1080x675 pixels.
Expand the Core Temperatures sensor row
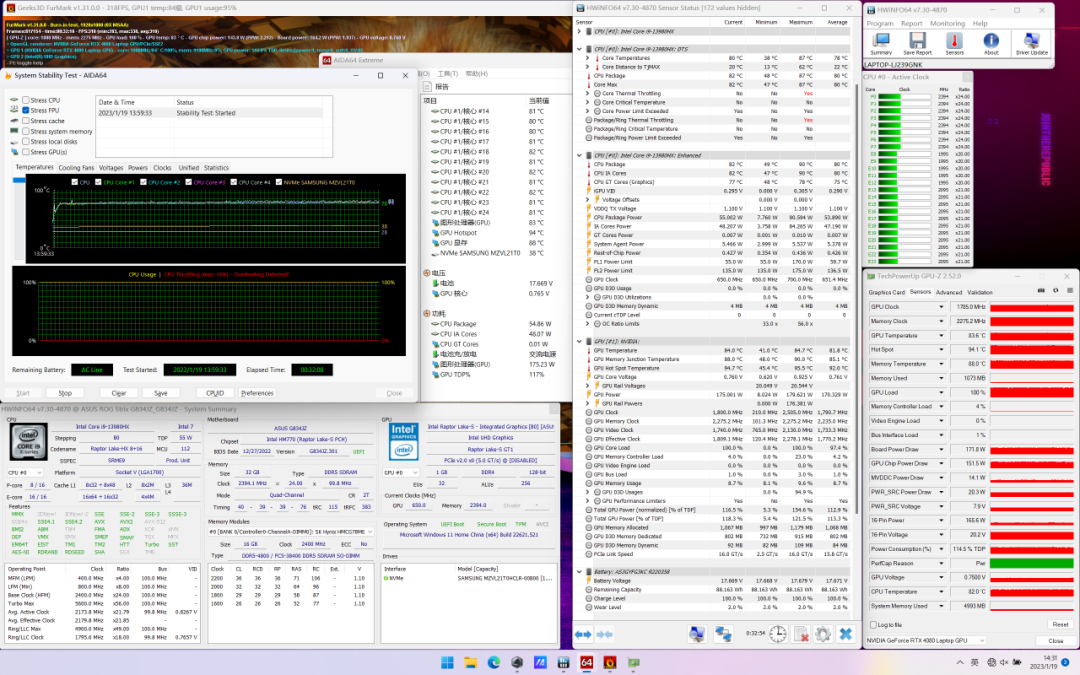click(x=589, y=58)
